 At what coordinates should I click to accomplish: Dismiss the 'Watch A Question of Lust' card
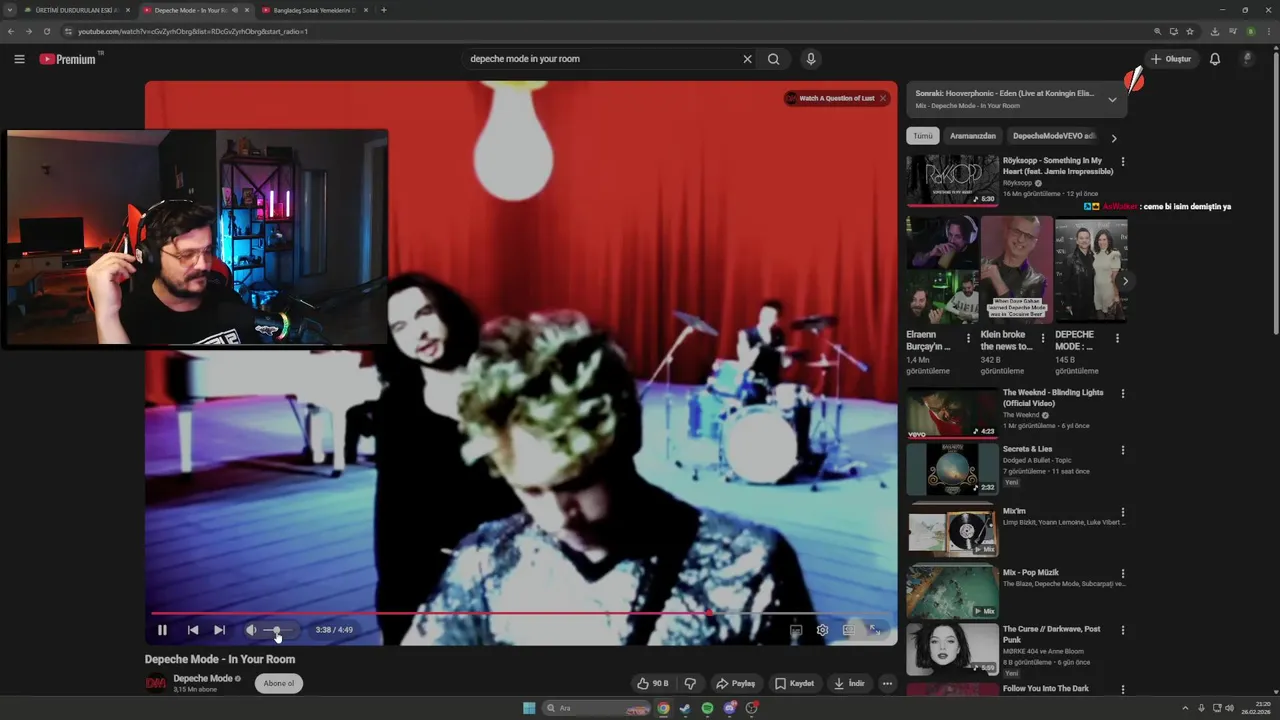pos(883,98)
